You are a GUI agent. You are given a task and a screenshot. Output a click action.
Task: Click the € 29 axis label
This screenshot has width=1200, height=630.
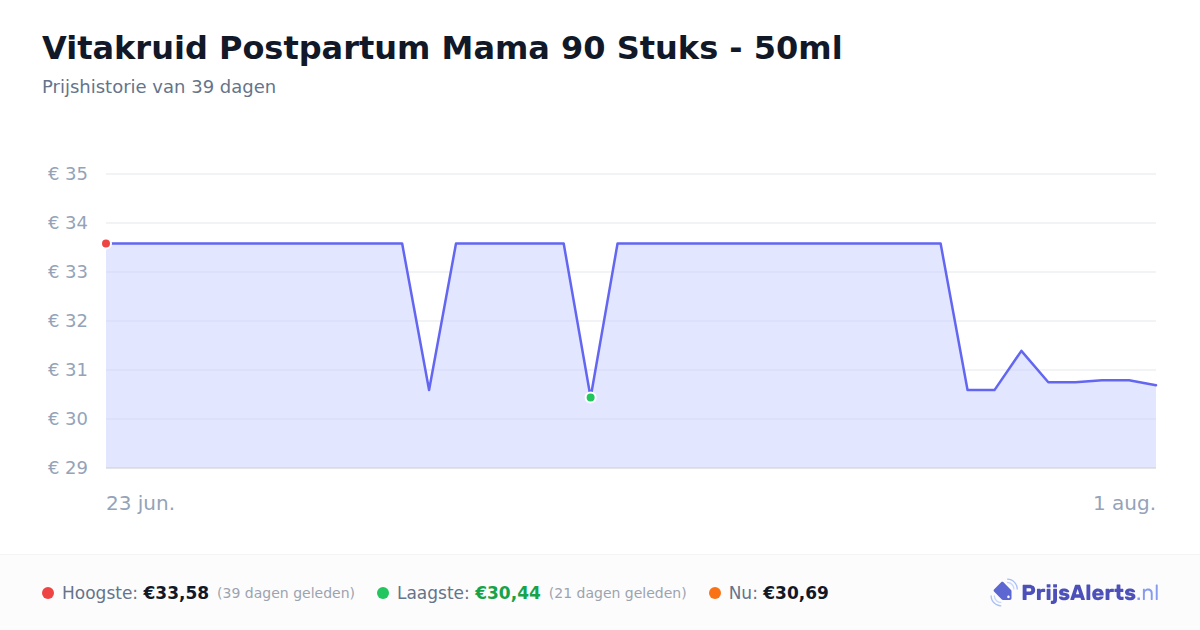click(68, 468)
